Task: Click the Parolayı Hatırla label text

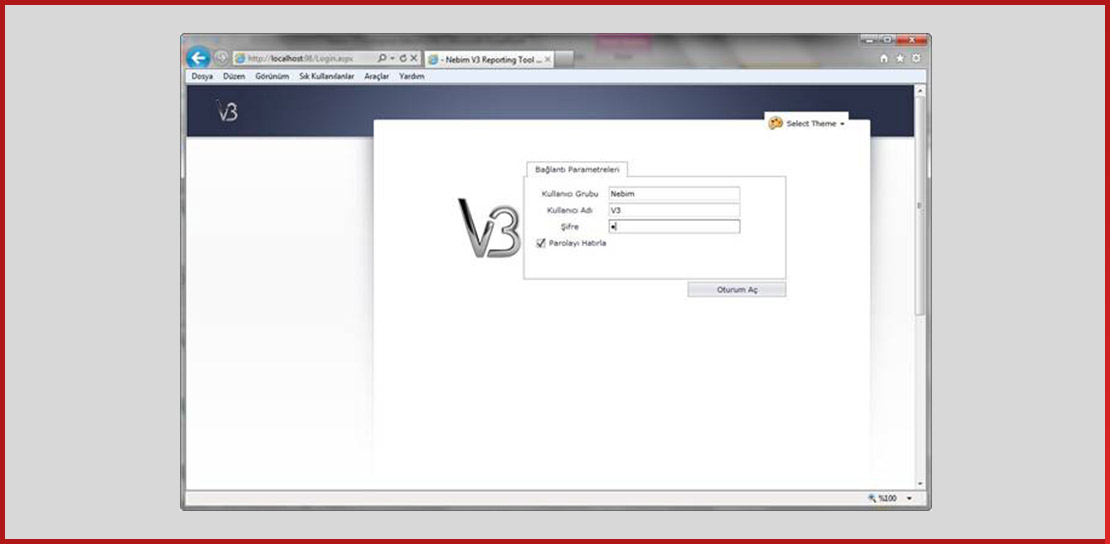Action: [x=578, y=243]
